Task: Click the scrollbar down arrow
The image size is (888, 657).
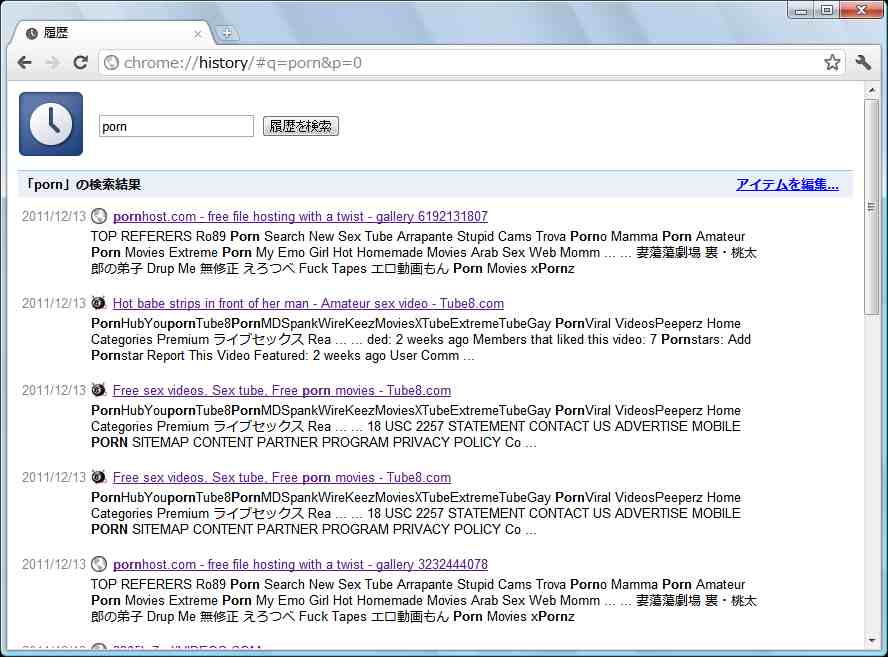Action: tap(872, 641)
